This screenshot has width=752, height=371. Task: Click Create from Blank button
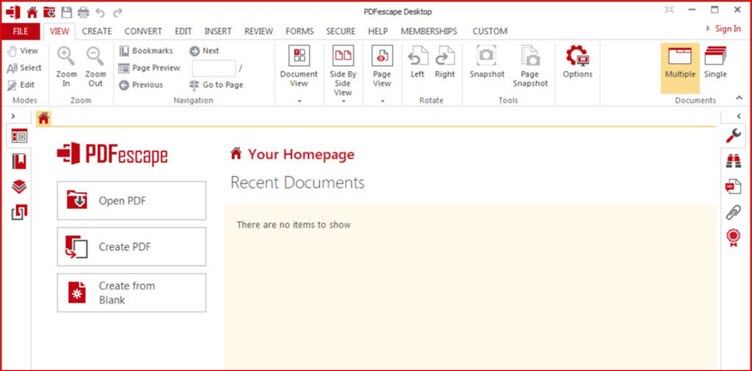tap(131, 293)
